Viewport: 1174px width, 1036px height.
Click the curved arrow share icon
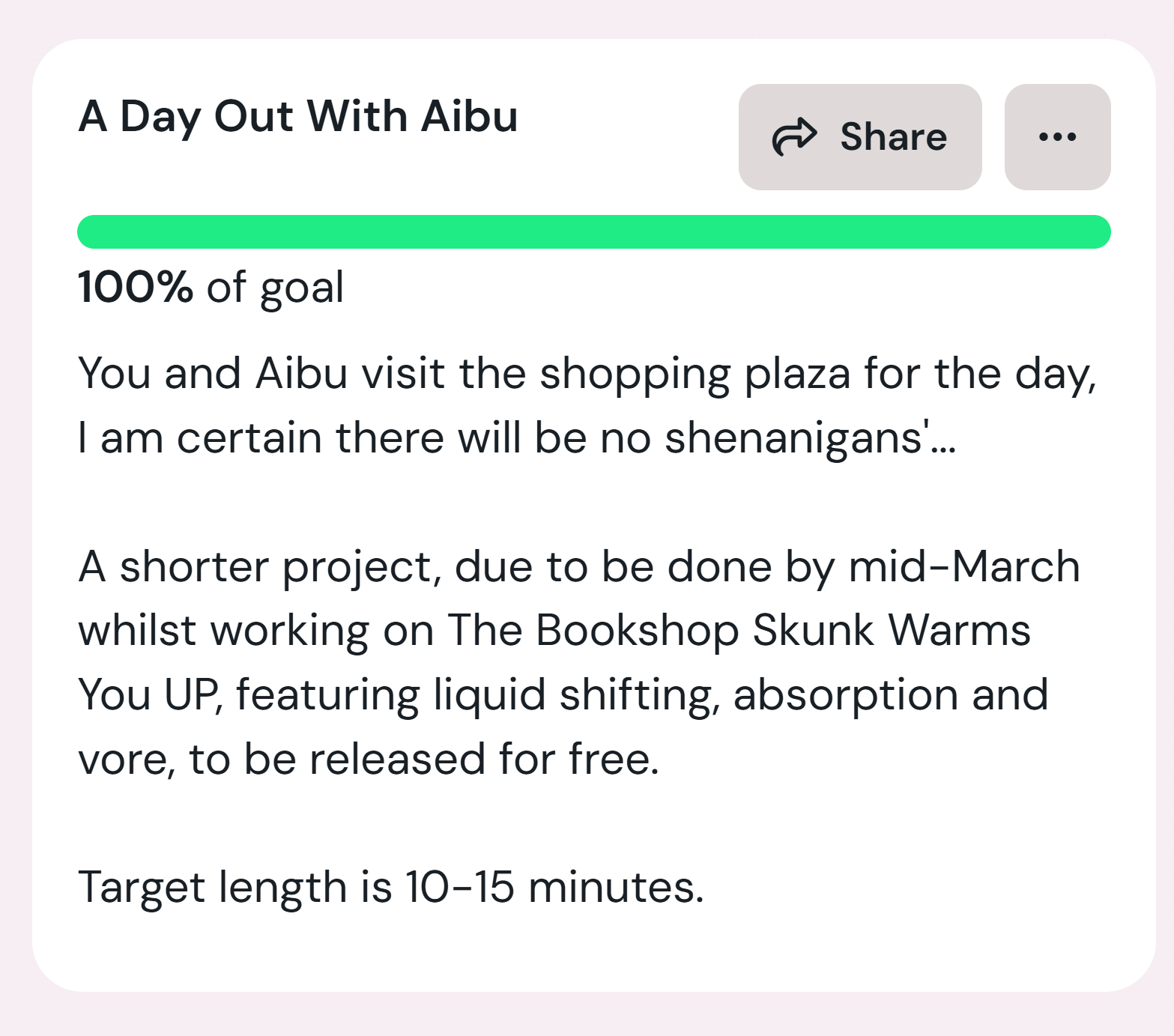794,137
